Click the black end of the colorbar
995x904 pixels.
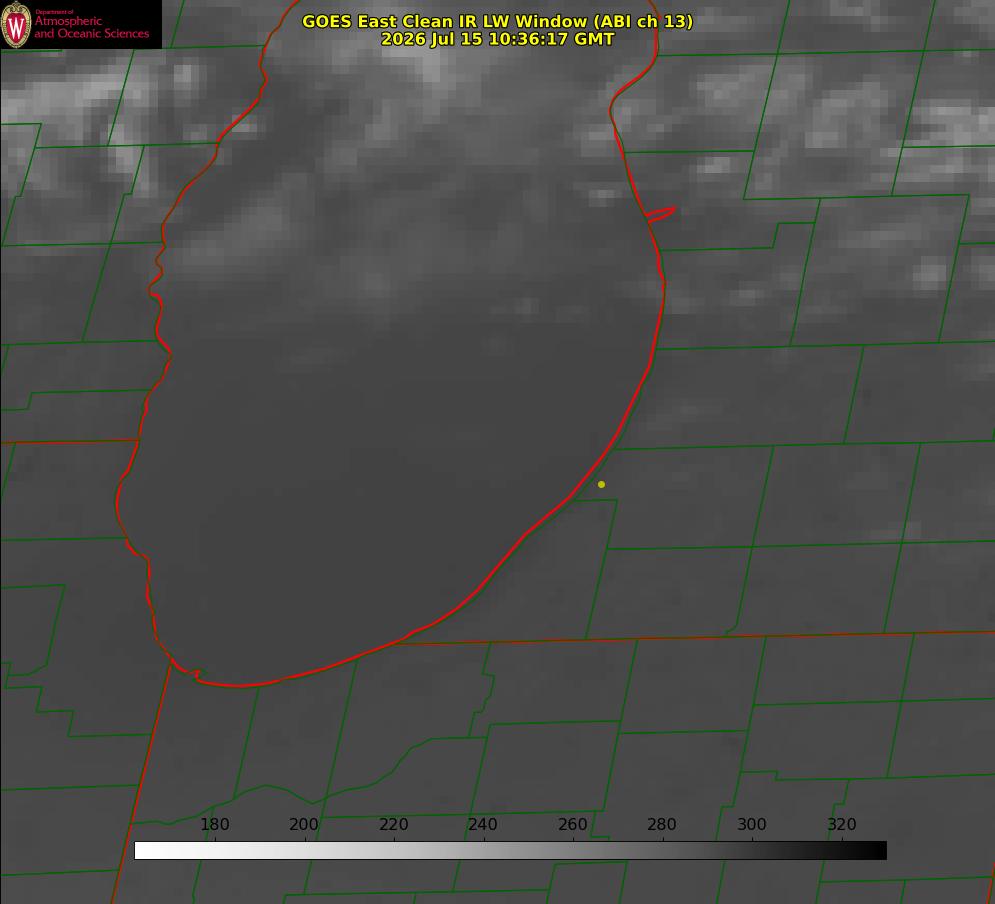point(878,850)
